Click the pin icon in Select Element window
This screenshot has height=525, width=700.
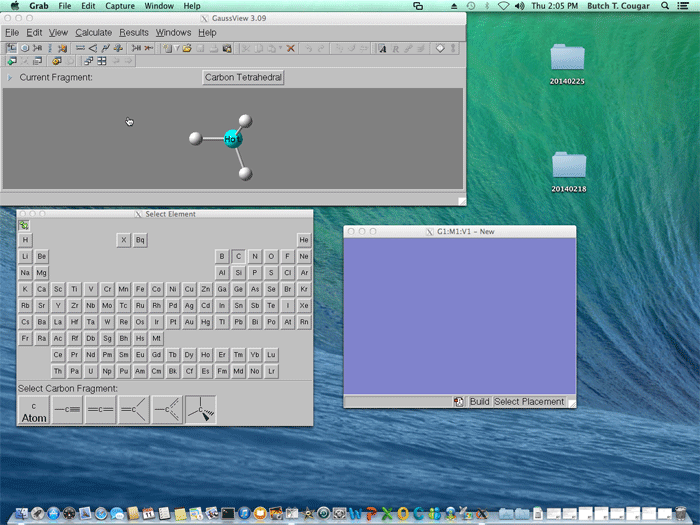[x=24, y=225]
